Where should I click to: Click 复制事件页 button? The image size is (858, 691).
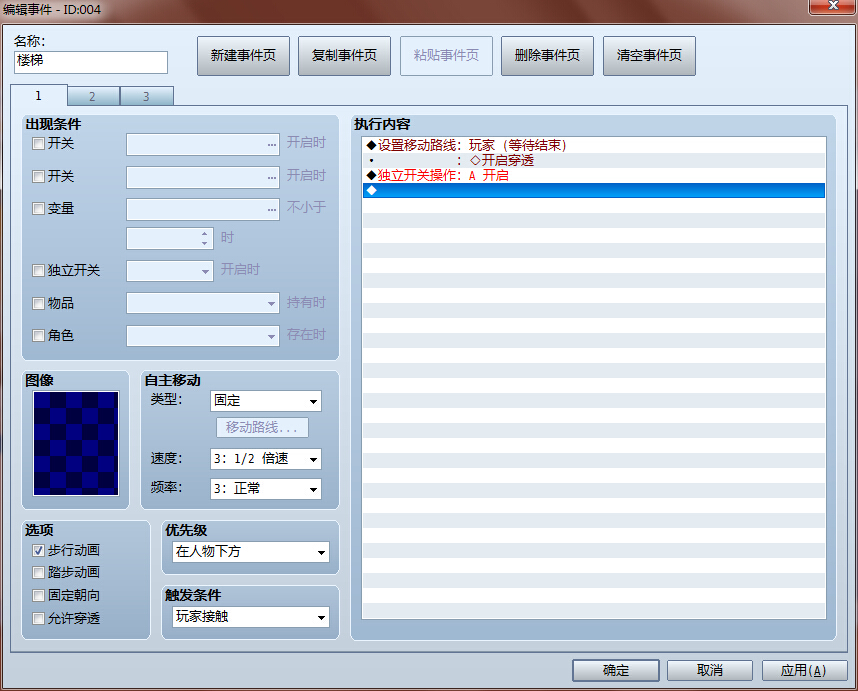(344, 56)
